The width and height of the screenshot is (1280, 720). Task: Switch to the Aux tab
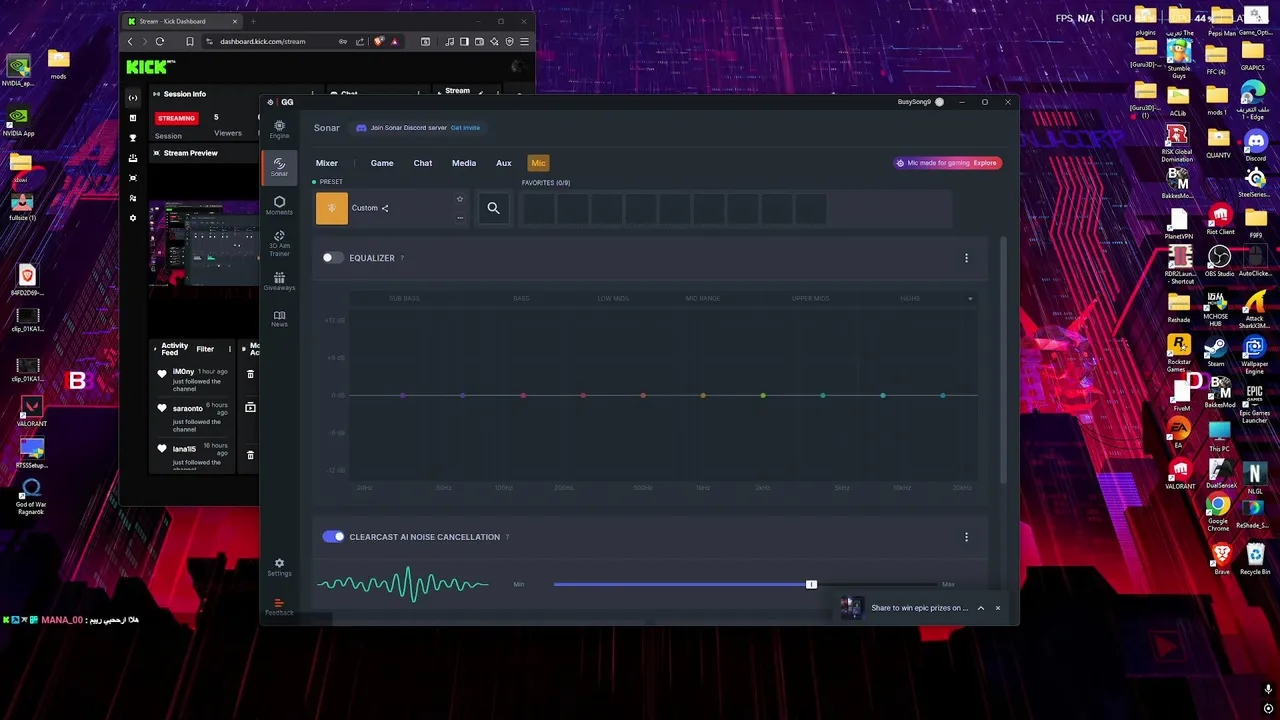504,163
